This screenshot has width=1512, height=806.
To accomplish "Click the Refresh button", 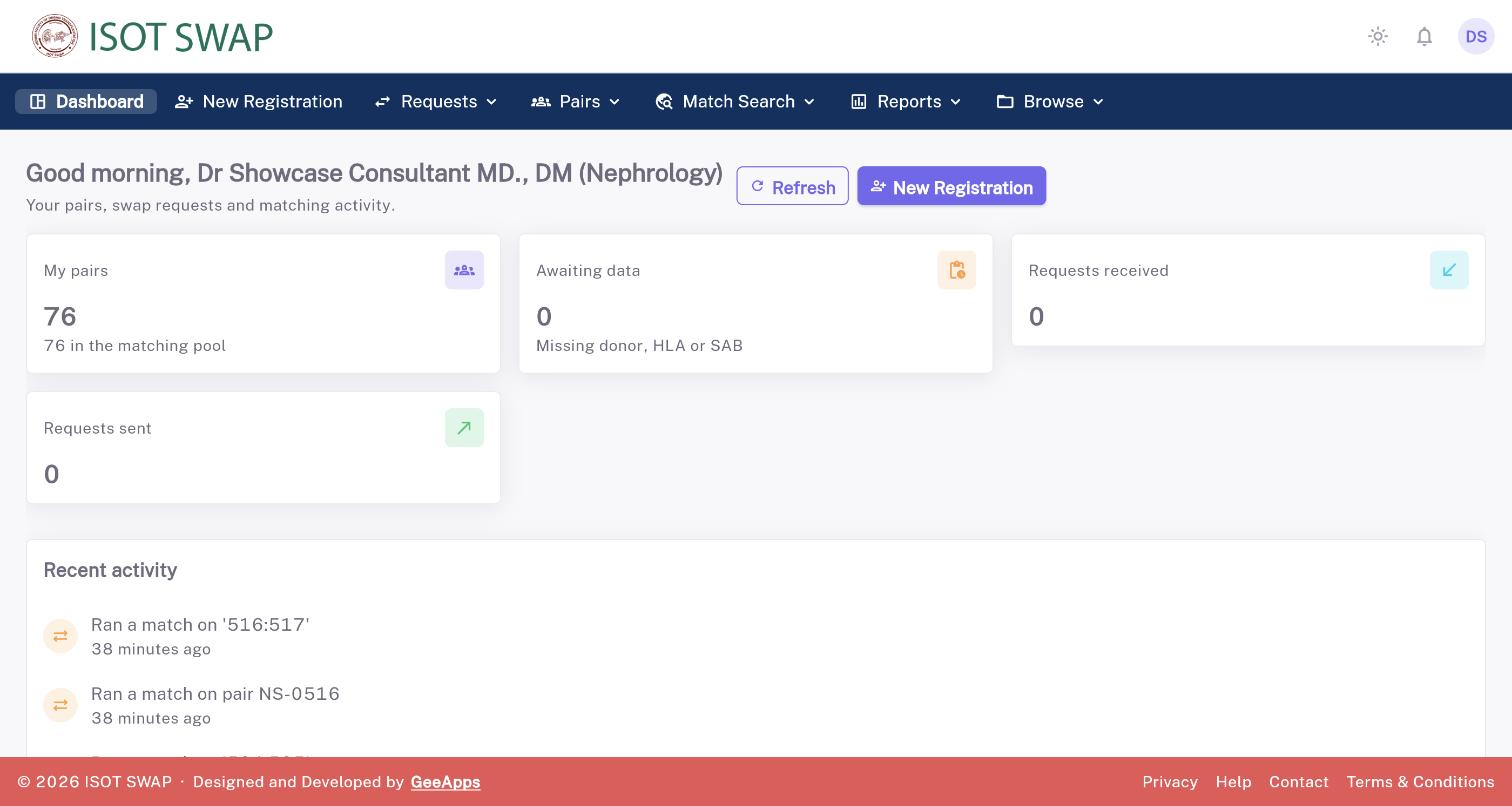I will click(793, 187).
